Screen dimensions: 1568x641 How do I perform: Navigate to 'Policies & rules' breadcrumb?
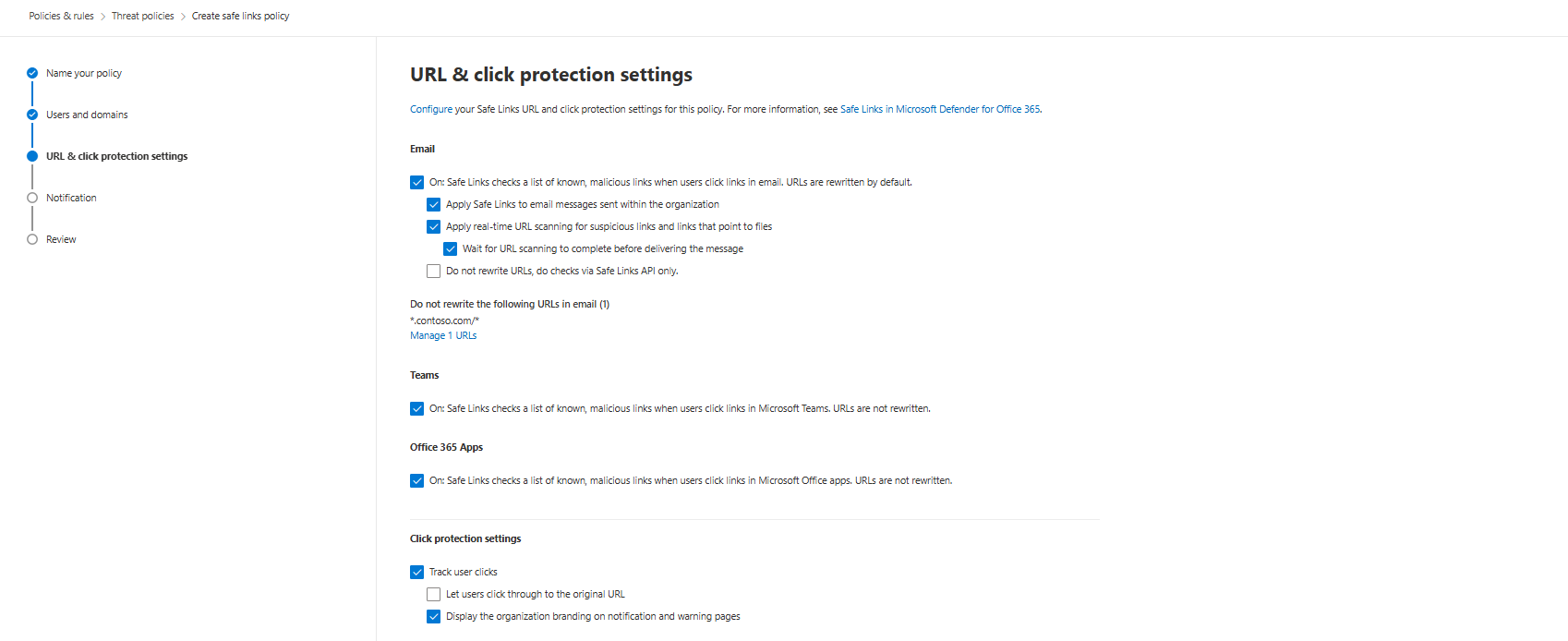[61, 16]
